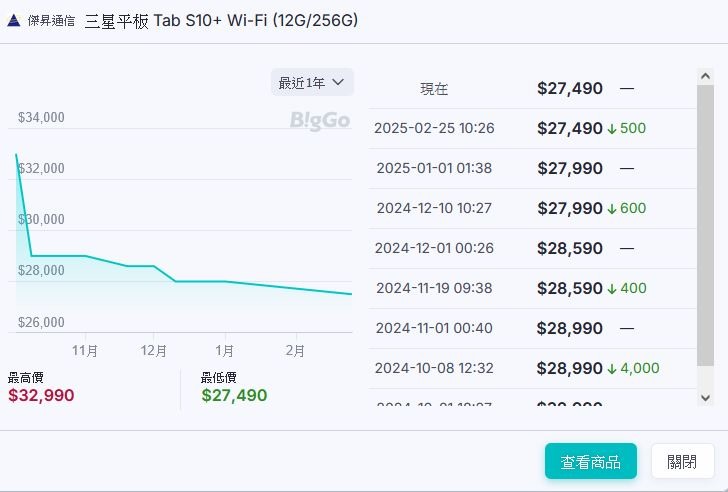Click the green down arrow next to 600
The width and height of the screenshot is (728, 492).
pyautogui.click(x=612, y=208)
